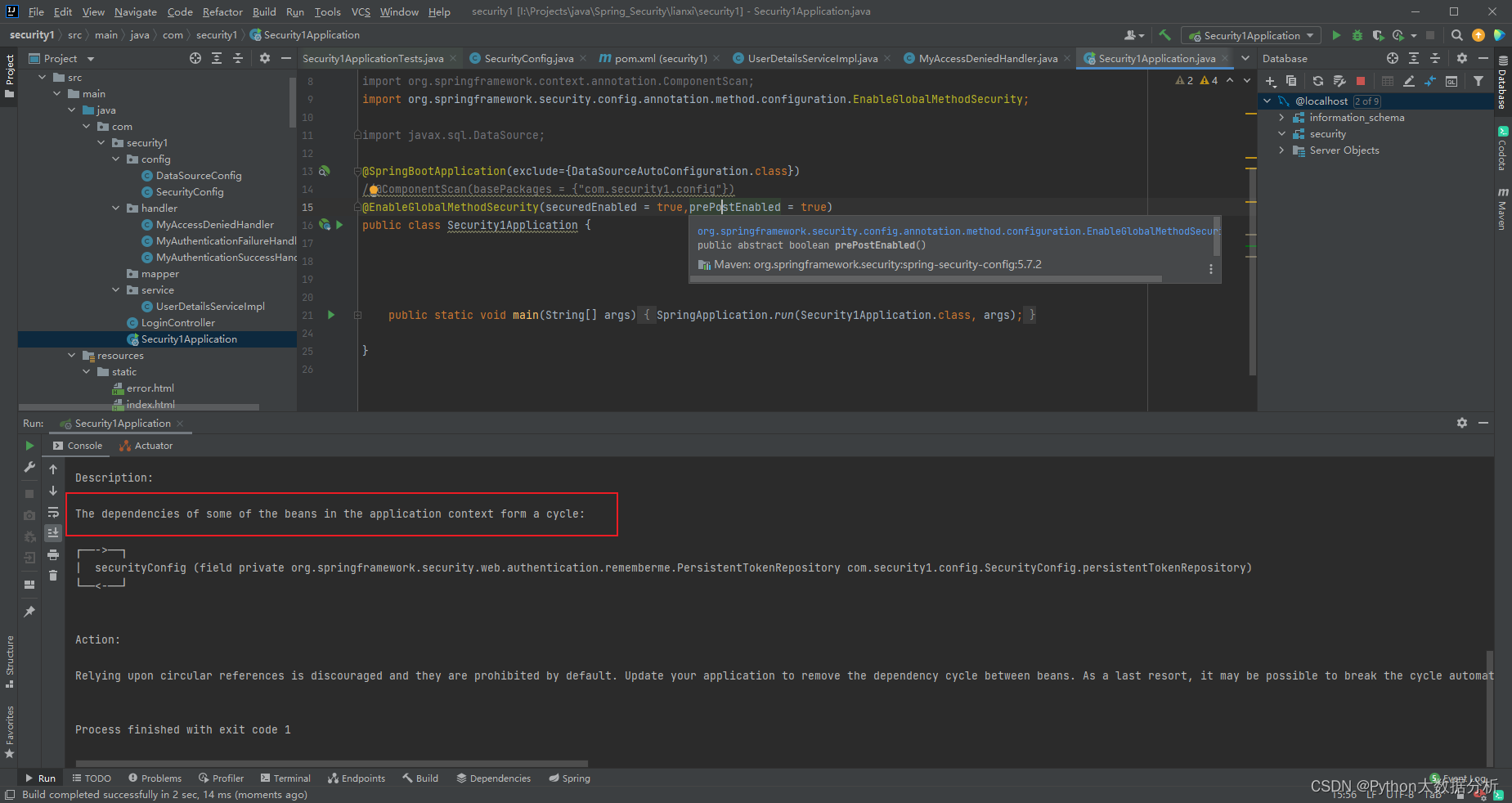Expand the Server Objects node
Viewport: 1512px width, 803px height.
click(1281, 150)
